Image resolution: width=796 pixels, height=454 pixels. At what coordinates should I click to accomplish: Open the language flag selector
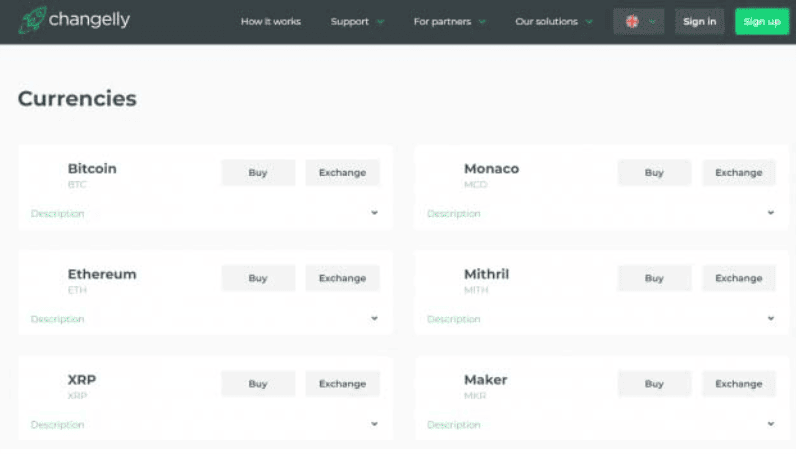tap(639, 22)
